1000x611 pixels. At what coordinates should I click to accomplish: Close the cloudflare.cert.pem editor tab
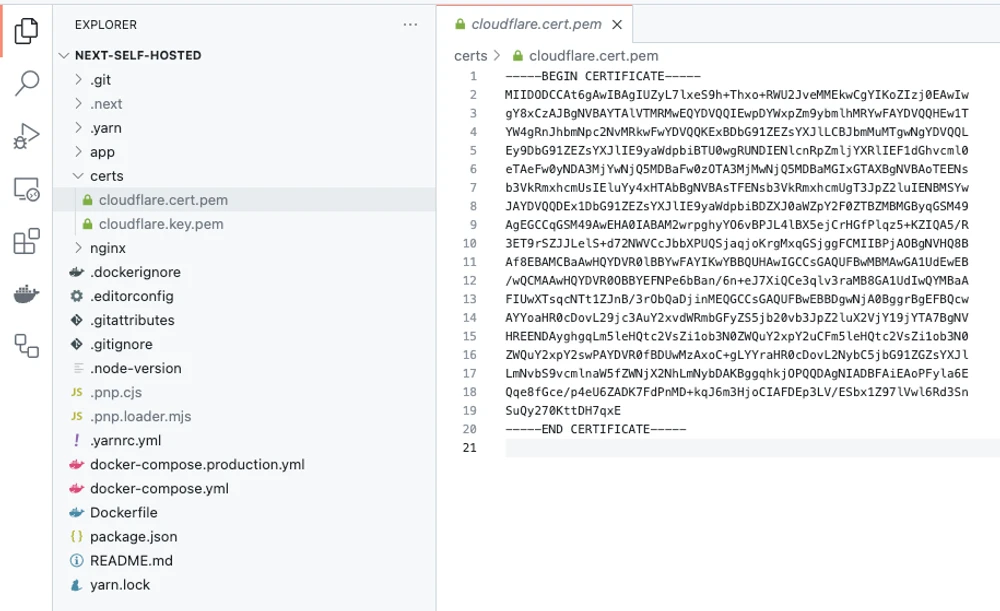tap(617, 24)
